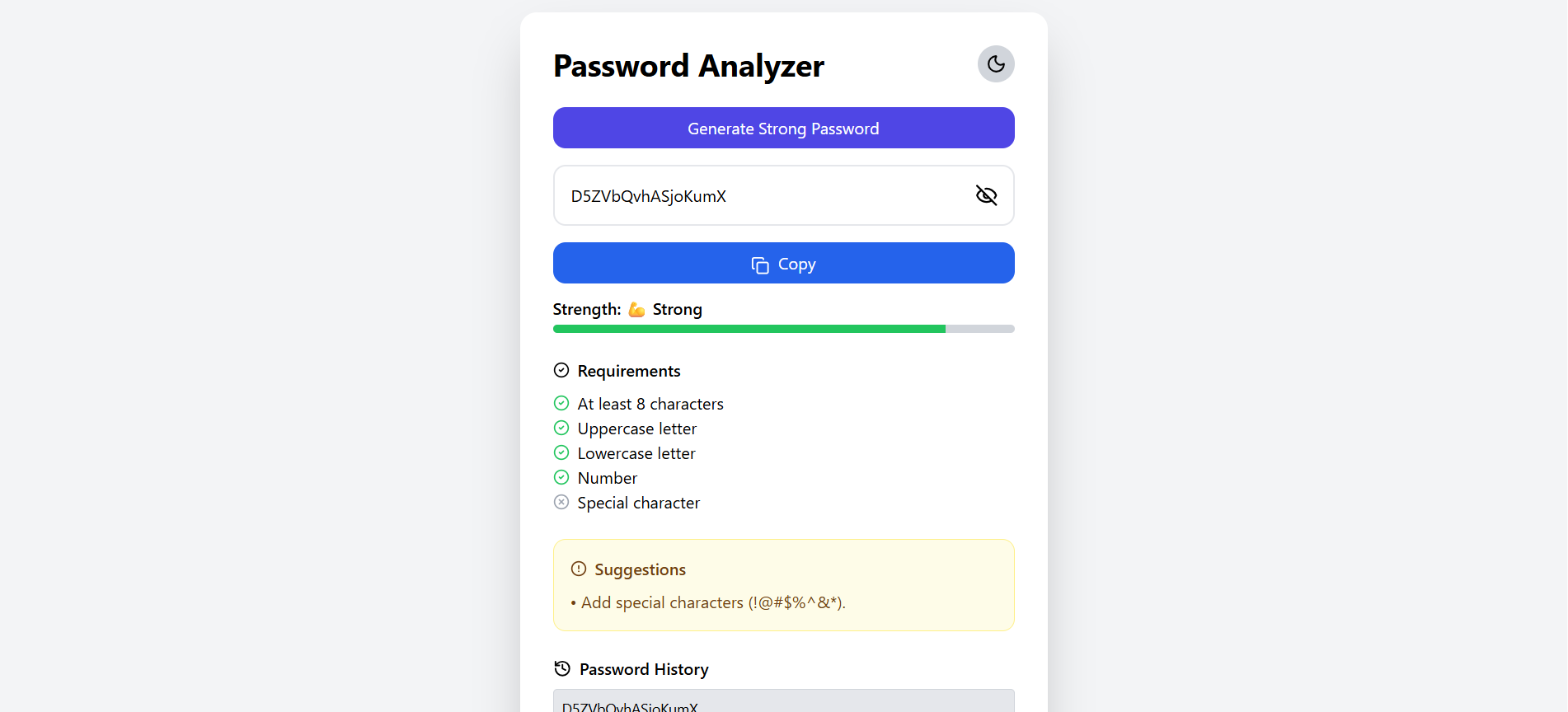Select the password text field
Screen dimensions: 1568x712
[x=758, y=195]
